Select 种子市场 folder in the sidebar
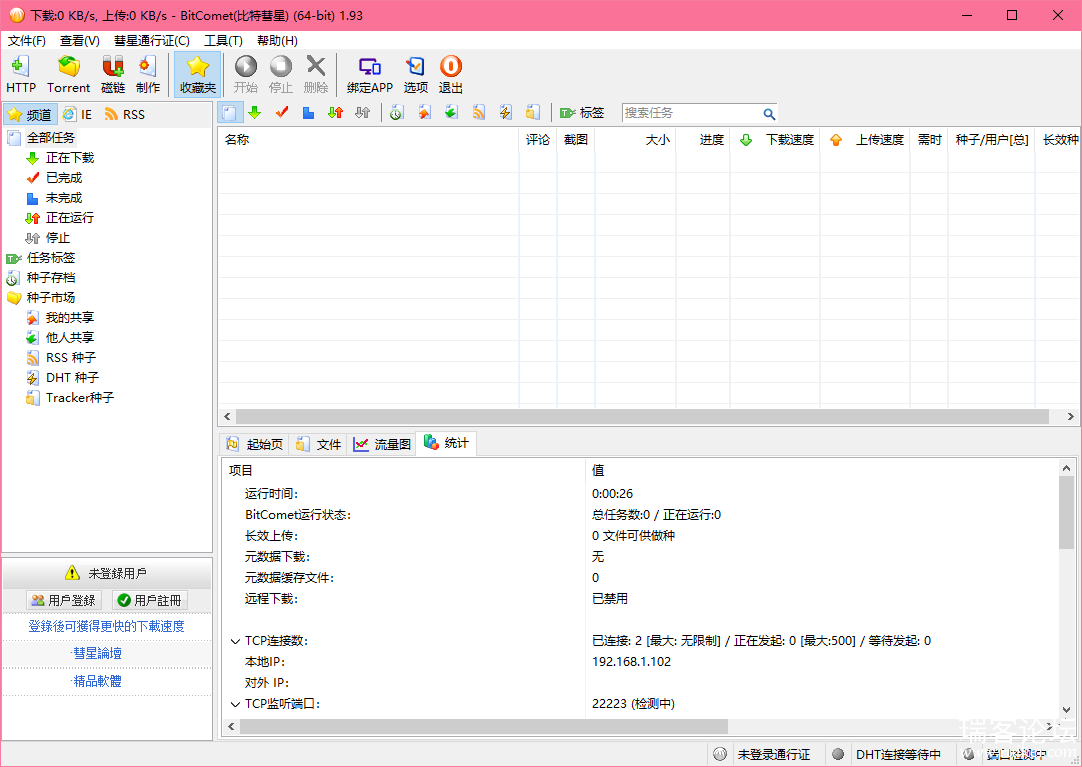 pyautogui.click(x=50, y=298)
